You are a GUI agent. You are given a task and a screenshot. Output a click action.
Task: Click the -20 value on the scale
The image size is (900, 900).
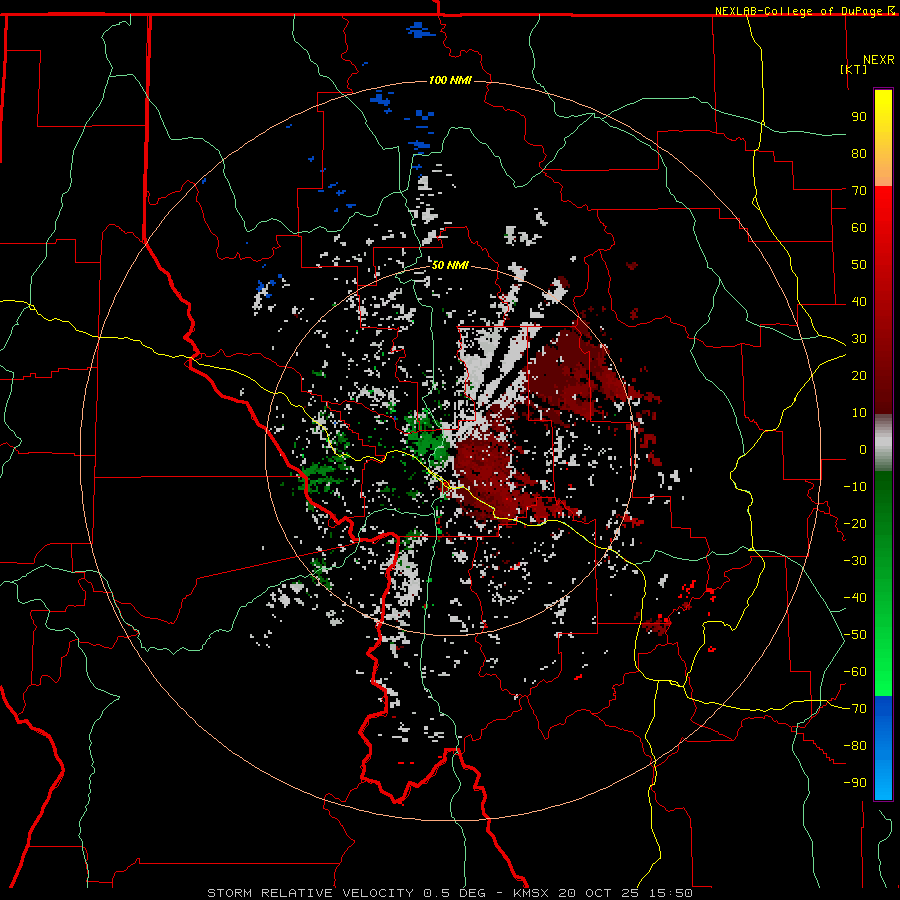pos(855,523)
